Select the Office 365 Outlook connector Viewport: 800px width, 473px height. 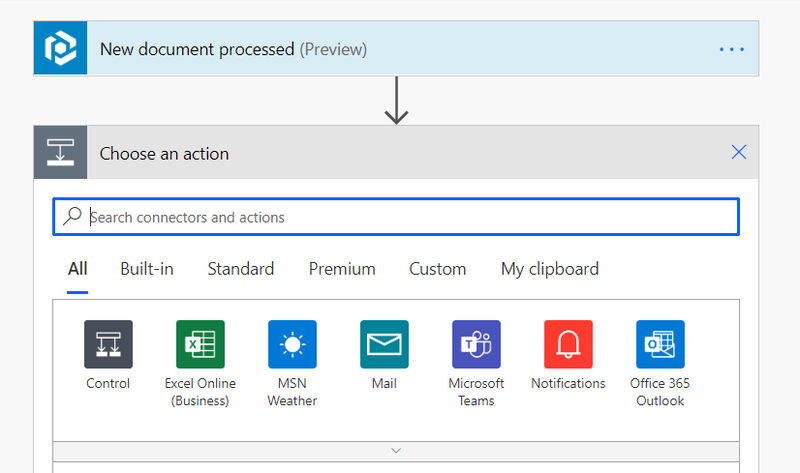(660, 345)
